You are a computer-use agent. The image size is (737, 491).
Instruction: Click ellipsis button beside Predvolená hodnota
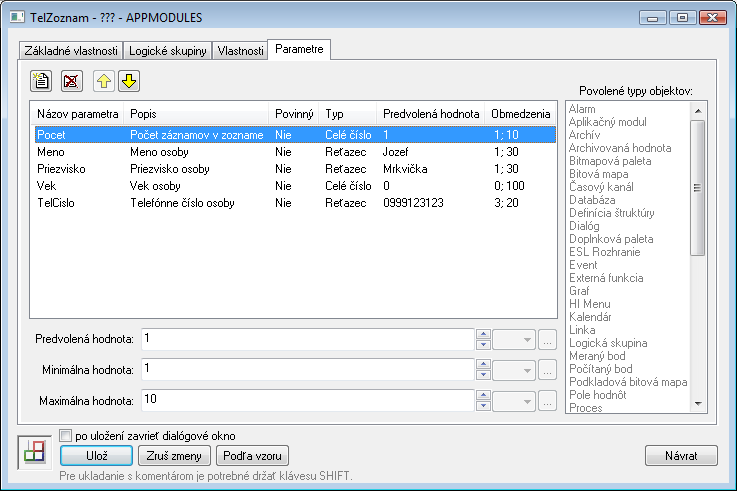pos(546,339)
